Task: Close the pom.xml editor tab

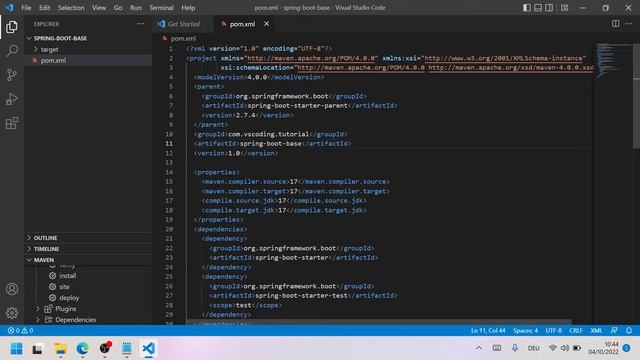Action: (267, 24)
